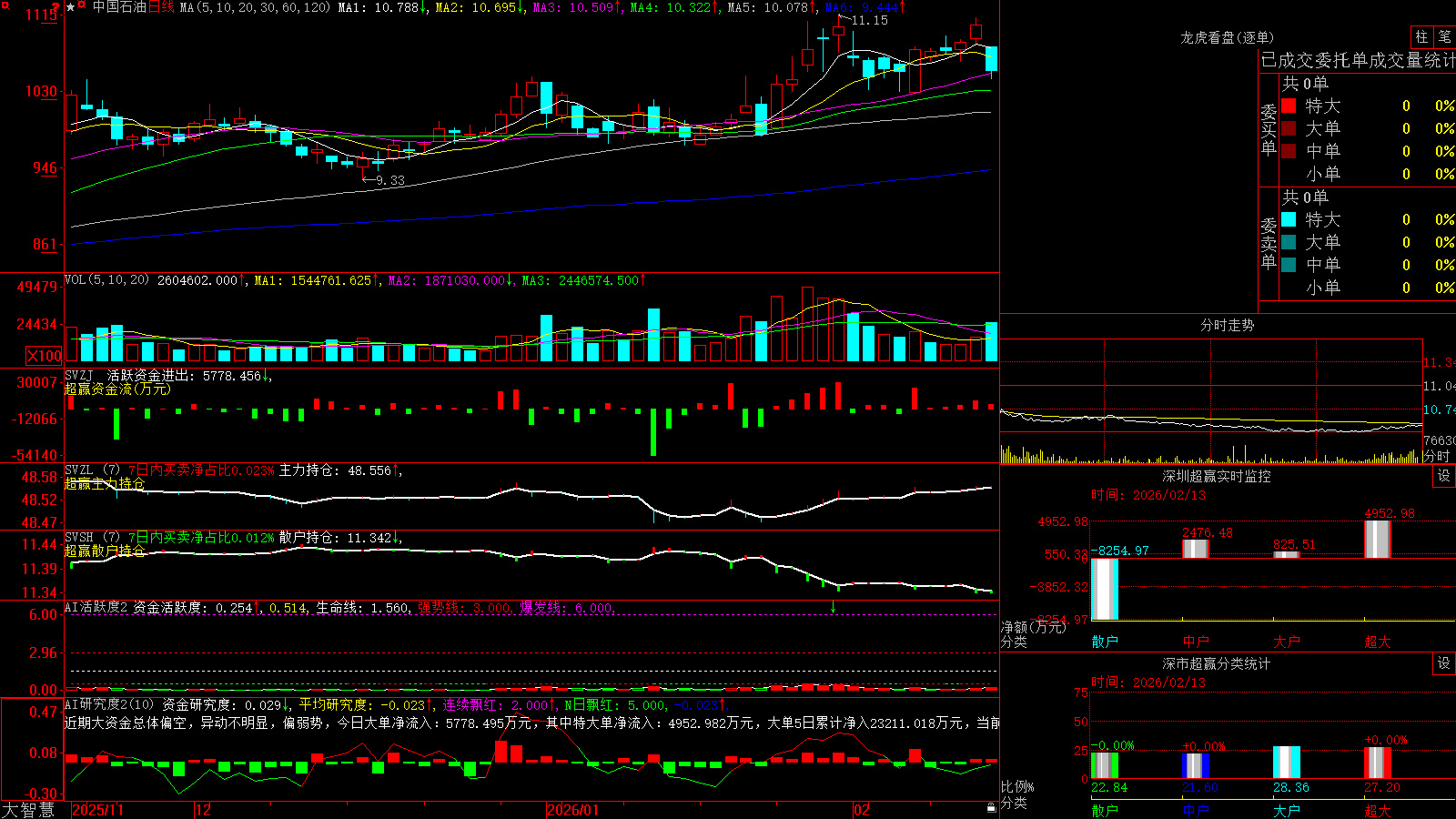1456x819 pixels.
Task: Click the 龙虎看盘(逐单) panel title
Action: coord(1227,37)
